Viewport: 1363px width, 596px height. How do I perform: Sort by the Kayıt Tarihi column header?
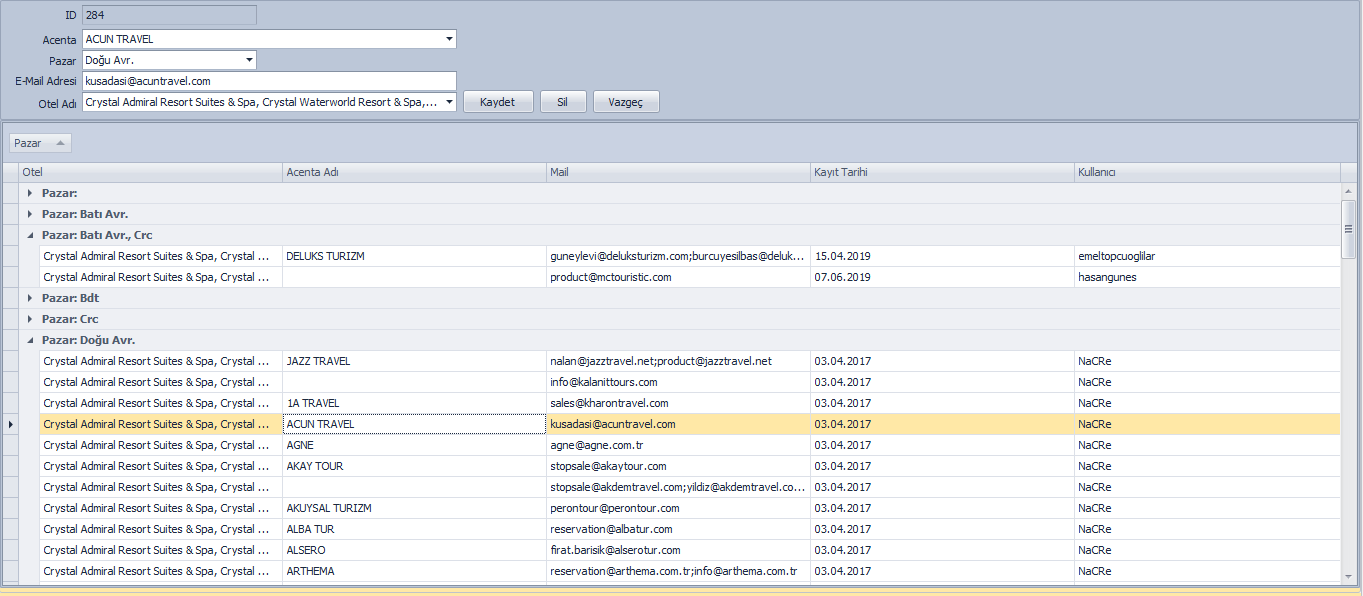[943, 172]
